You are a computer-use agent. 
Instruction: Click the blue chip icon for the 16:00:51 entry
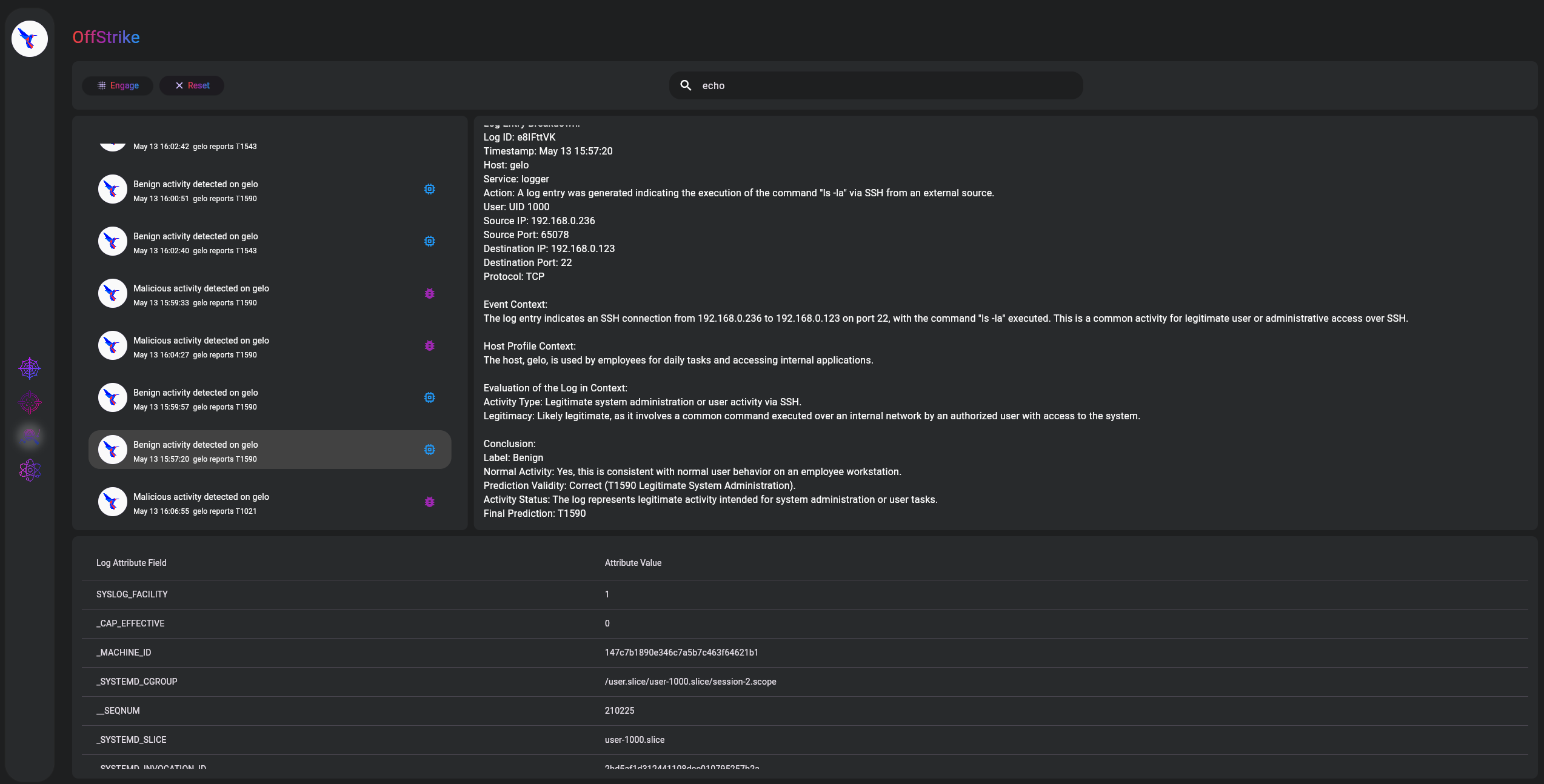pyautogui.click(x=429, y=189)
